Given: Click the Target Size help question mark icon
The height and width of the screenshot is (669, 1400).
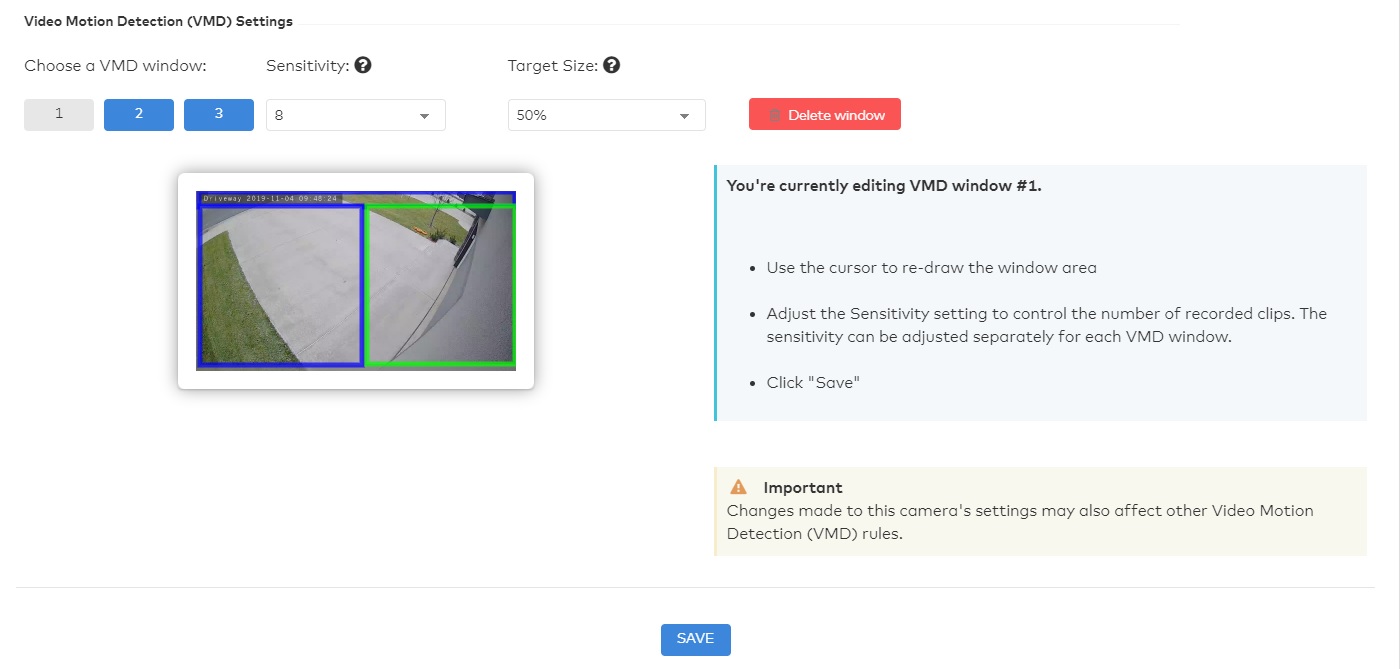Looking at the screenshot, I should click(611, 66).
